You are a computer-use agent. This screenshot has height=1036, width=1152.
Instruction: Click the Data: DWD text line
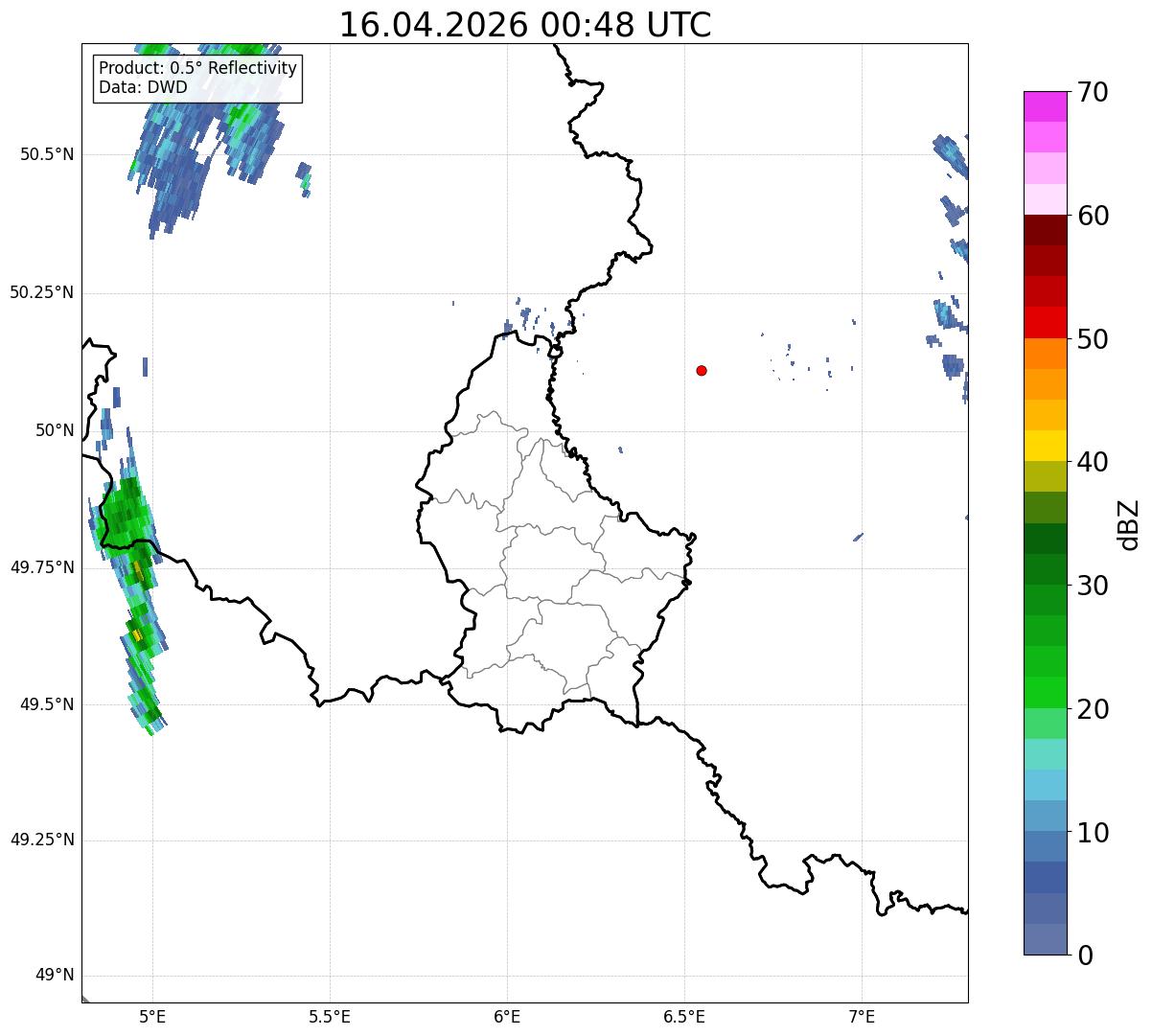coord(143,88)
